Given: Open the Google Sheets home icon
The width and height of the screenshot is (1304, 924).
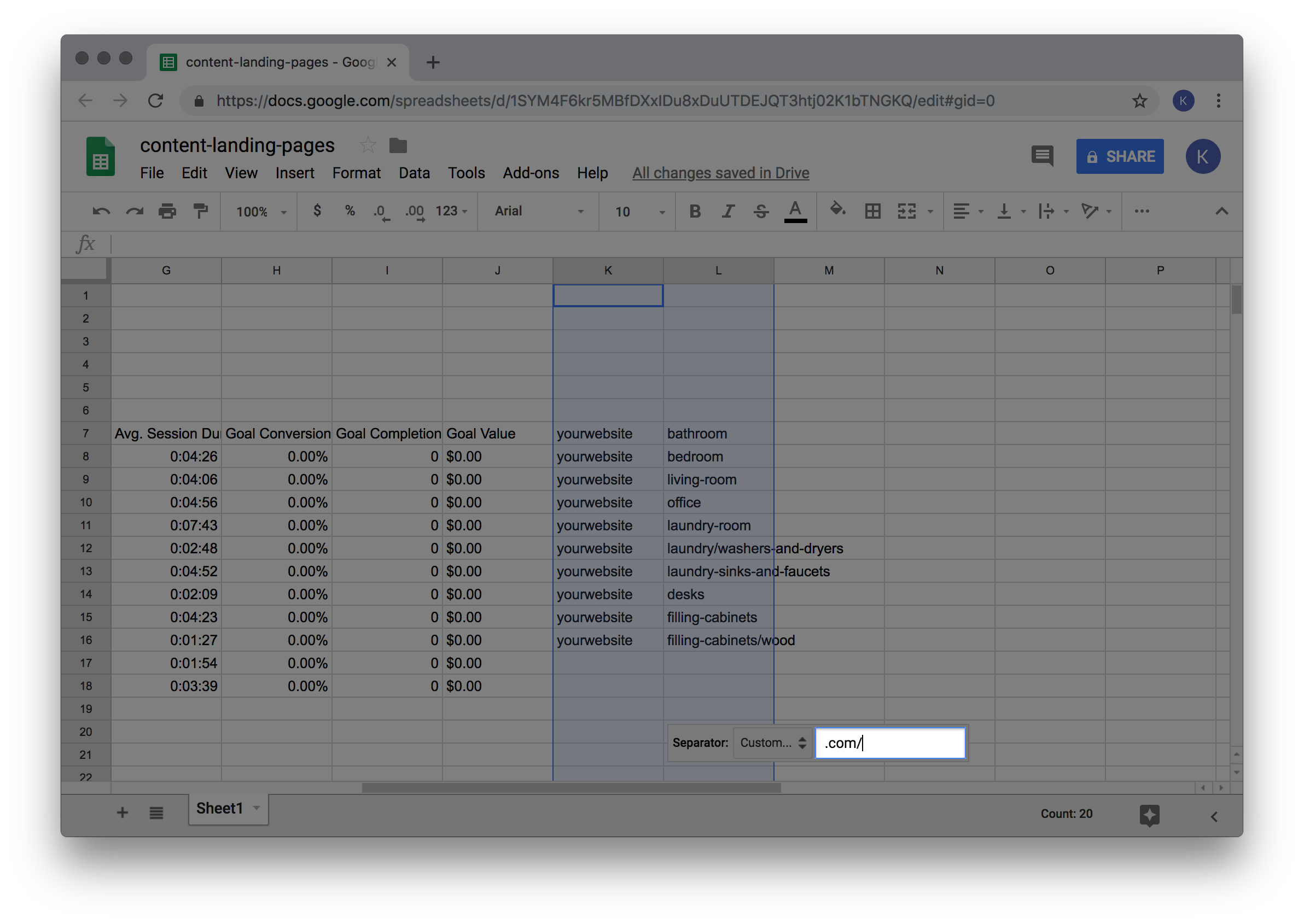Looking at the screenshot, I should pyautogui.click(x=100, y=156).
